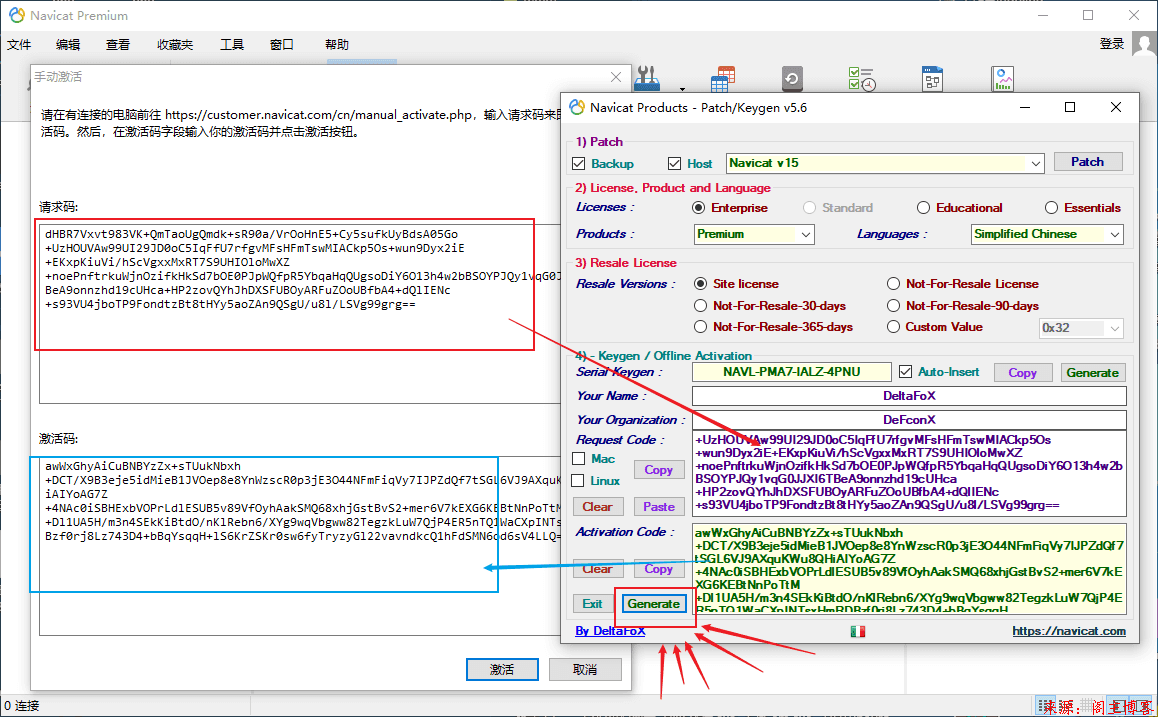The width and height of the screenshot is (1158, 717).
Task: Click Clear button under Activation Code
Action: [x=597, y=569]
